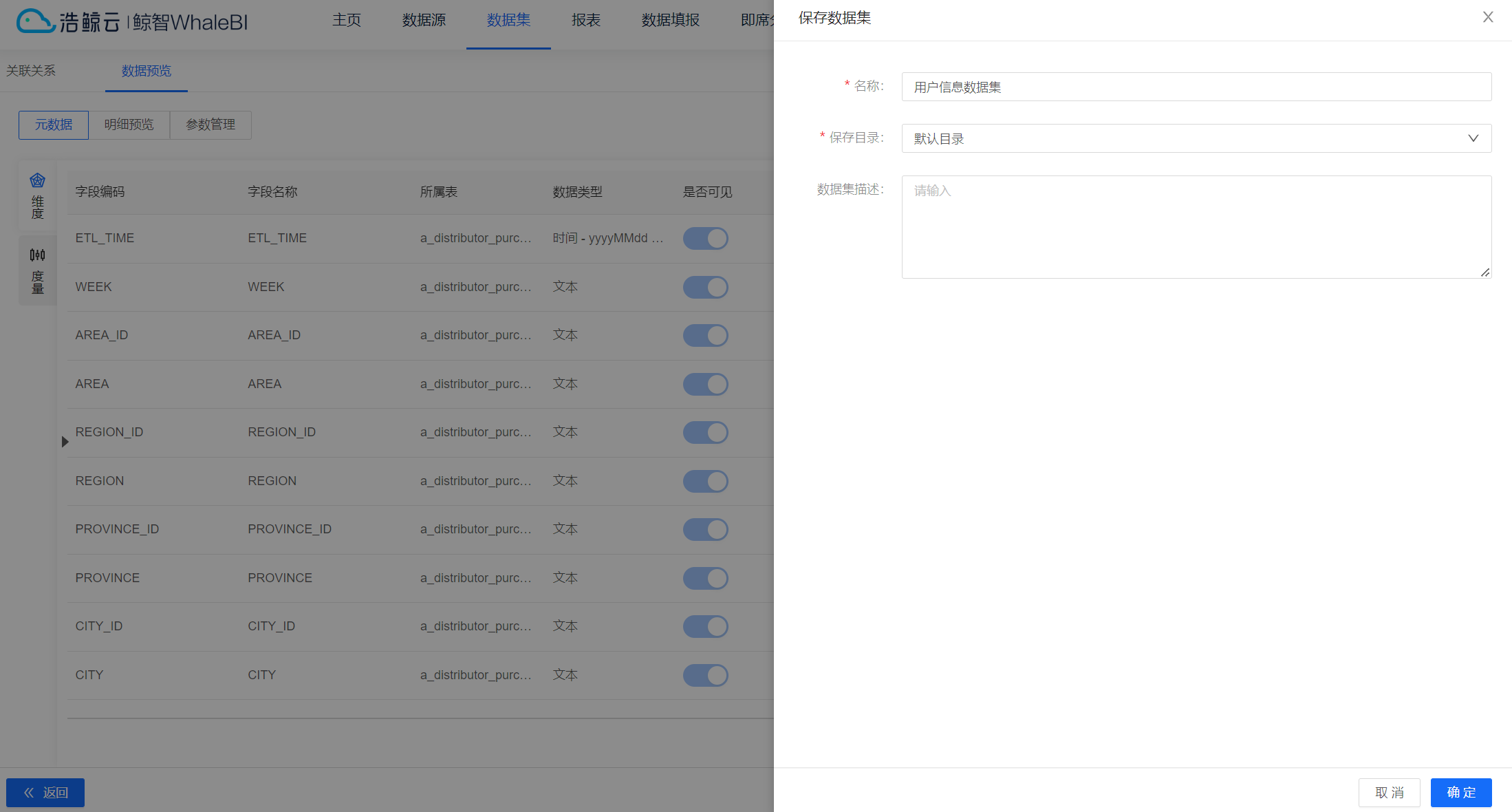Image resolution: width=1512 pixels, height=812 pixels.
Task: Expand the side panel triangle arrow
Action: click(65, 442)
